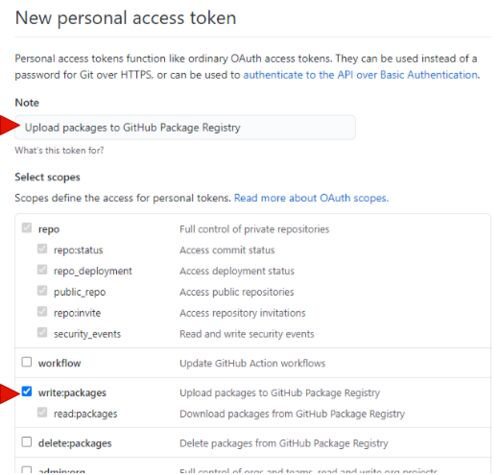Toggle the public_repo checkbox

click(x=42, y=291)
